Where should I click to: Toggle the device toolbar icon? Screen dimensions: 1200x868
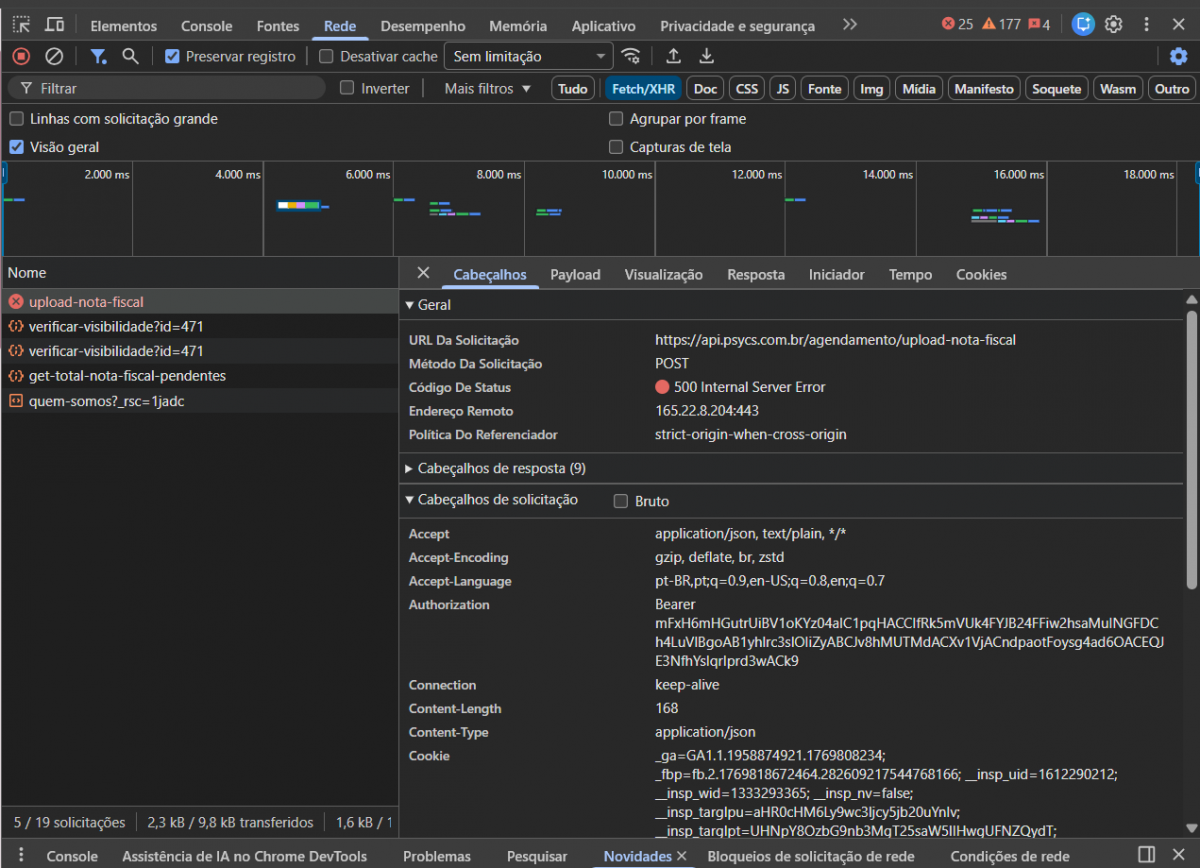pyautogui.click(x=54, y=25)
